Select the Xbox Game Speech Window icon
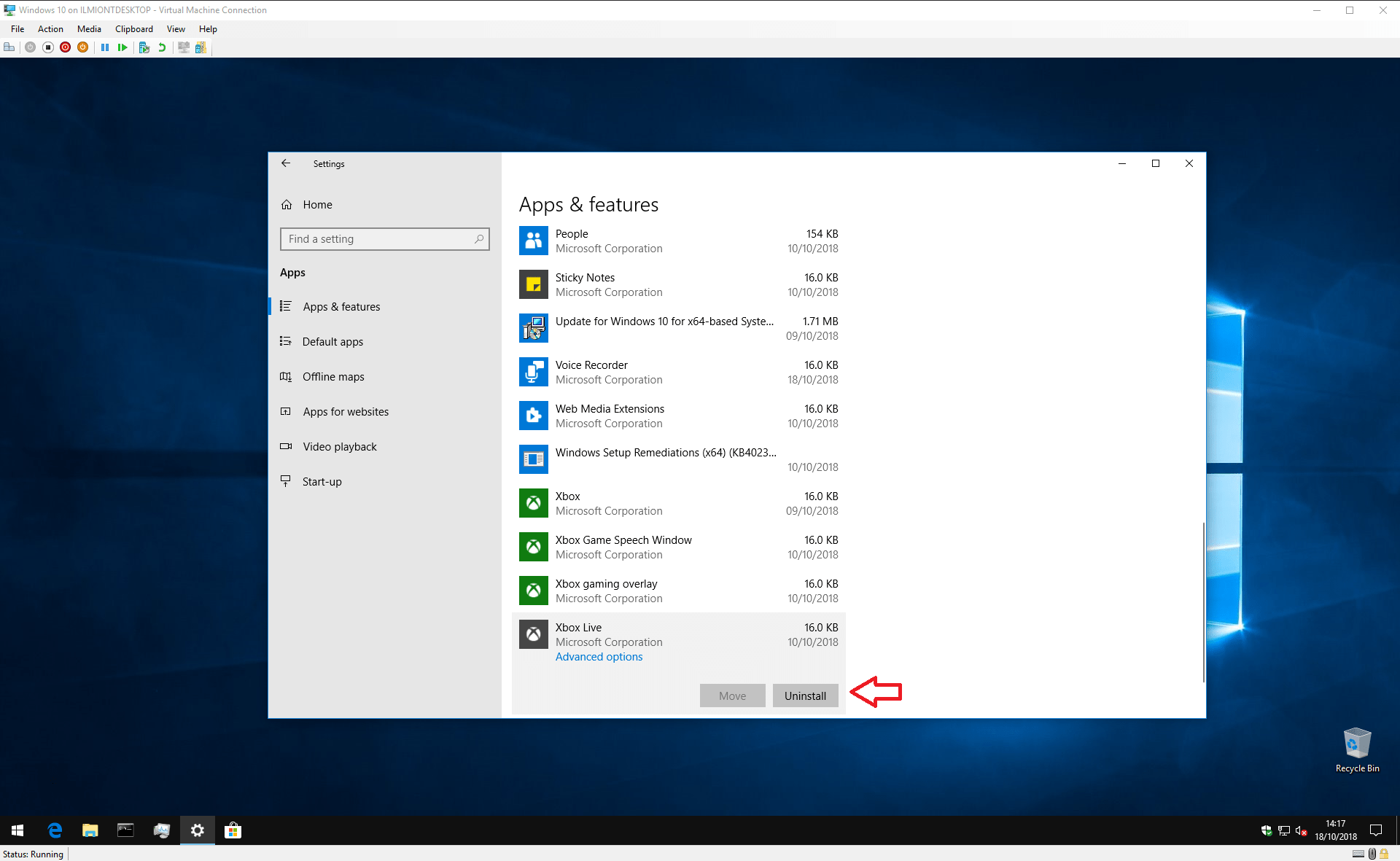Viewport: 1400px width, 861px height. (534, 547)
